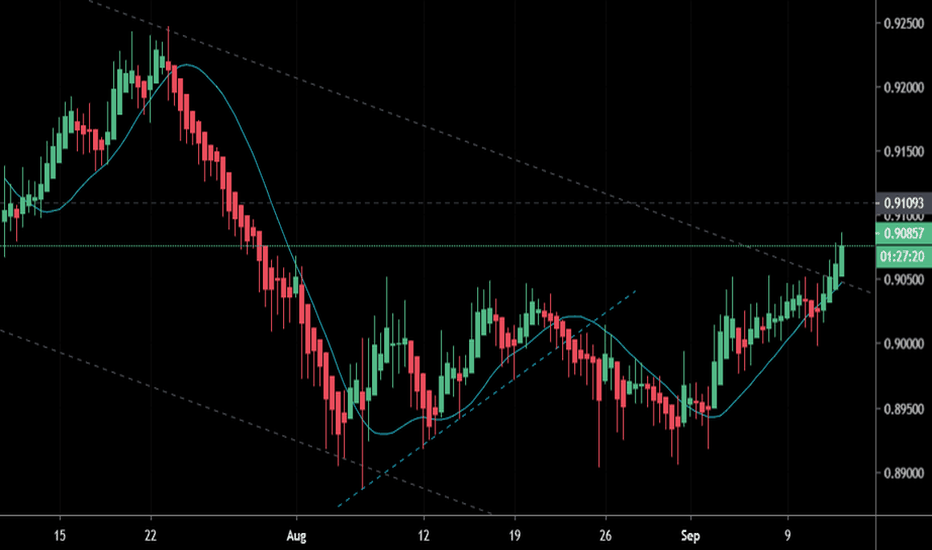Click the Sep label on time axis
This screenshot has width=932, height=550.
pos(690,536)
